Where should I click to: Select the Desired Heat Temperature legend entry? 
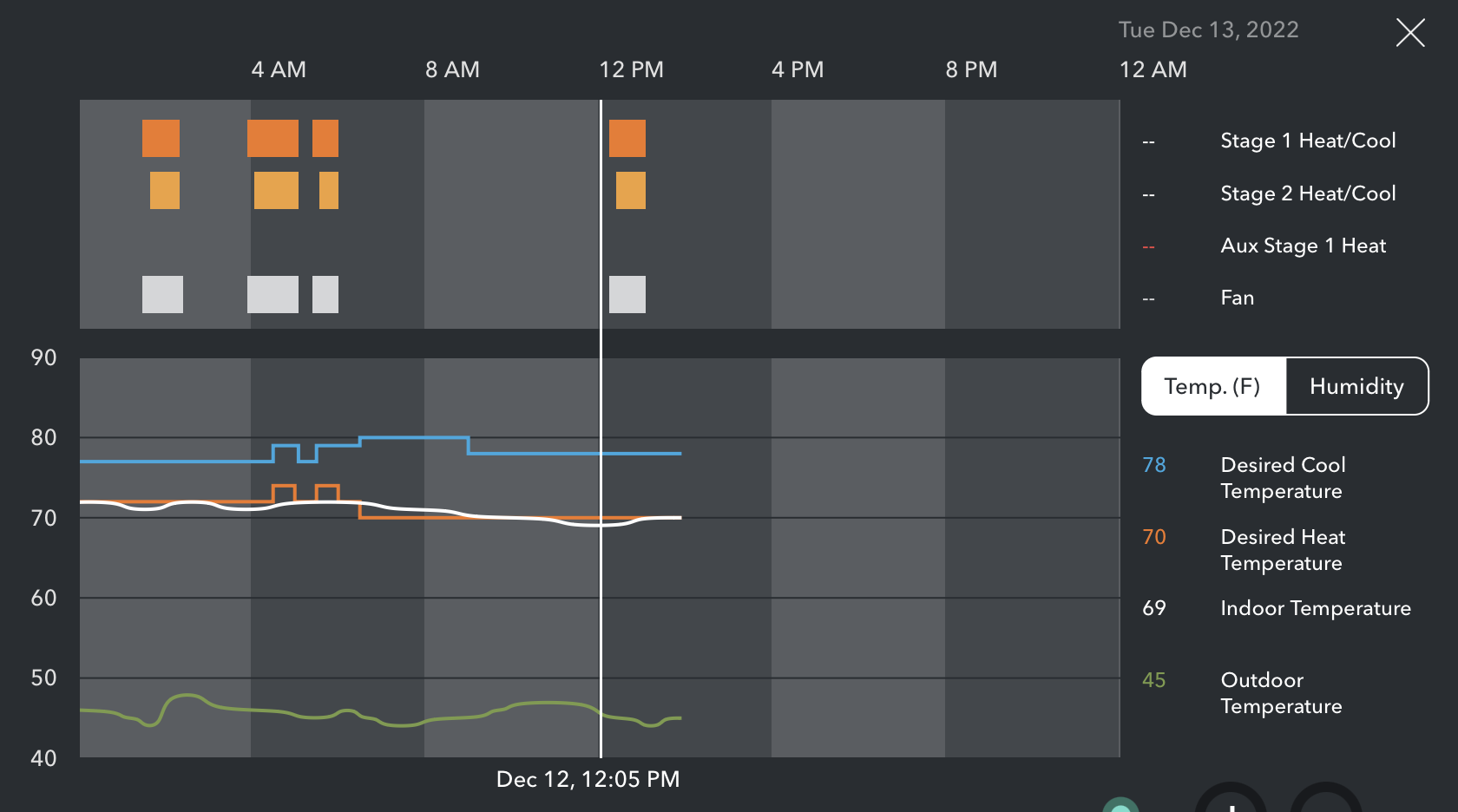1283,550
